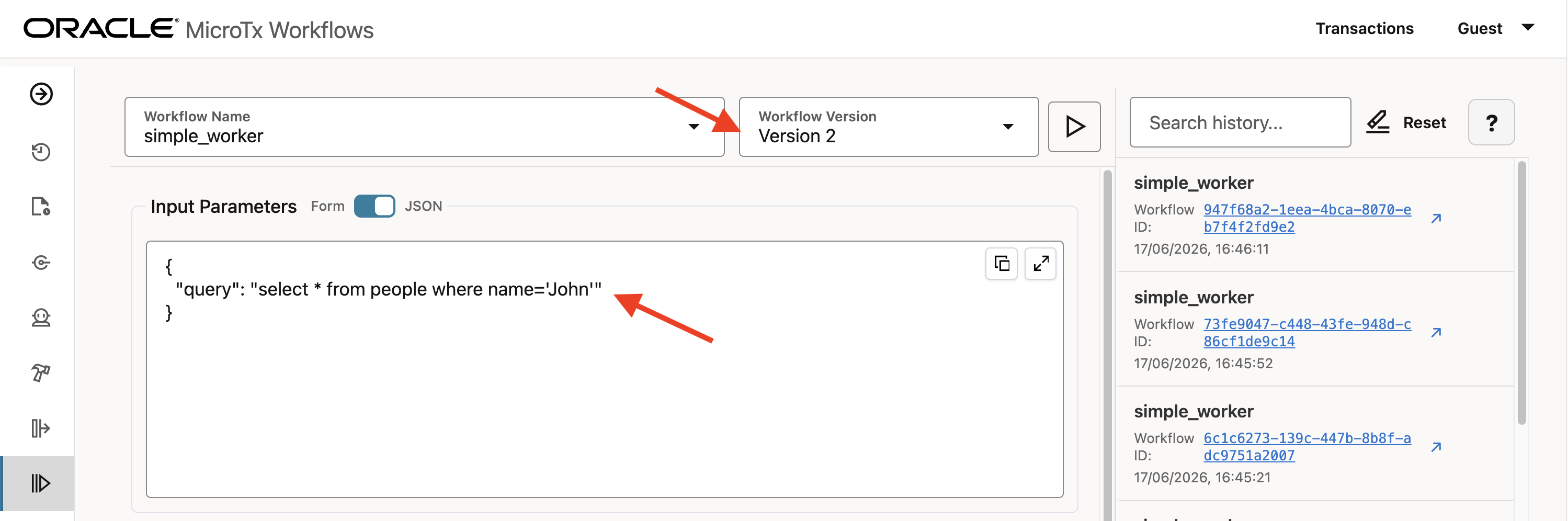Open workflow ID link 6c1c6273-139c-447b
Screen dimensions: 1568x521
1307,447
